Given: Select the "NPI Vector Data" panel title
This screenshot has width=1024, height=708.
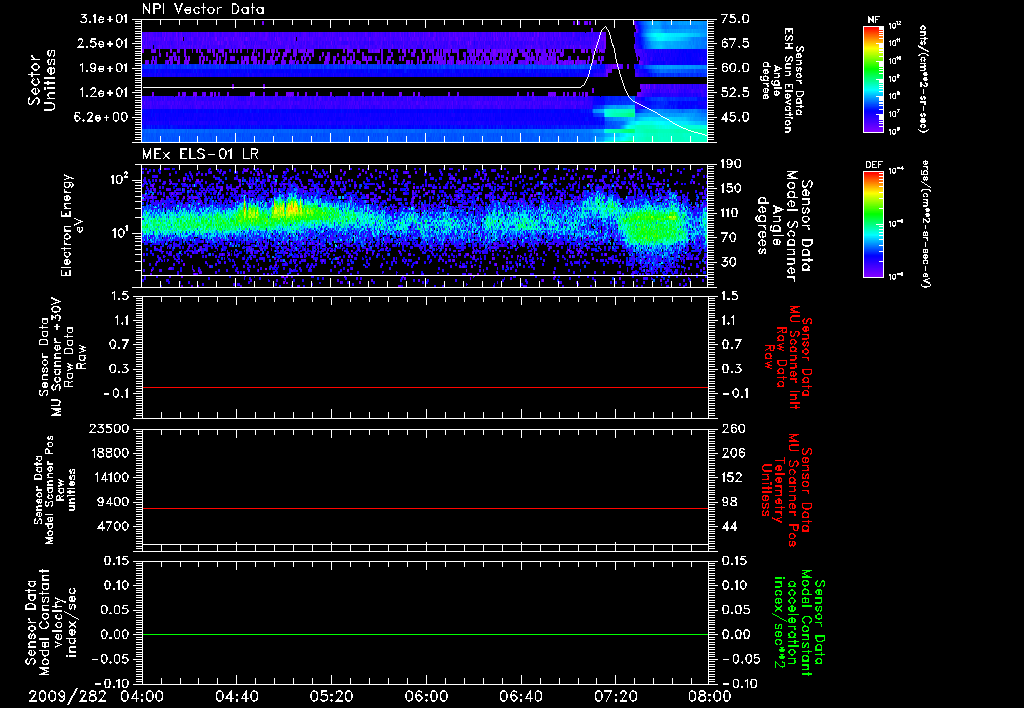Looking at the screenshot, I should [204, 9].
